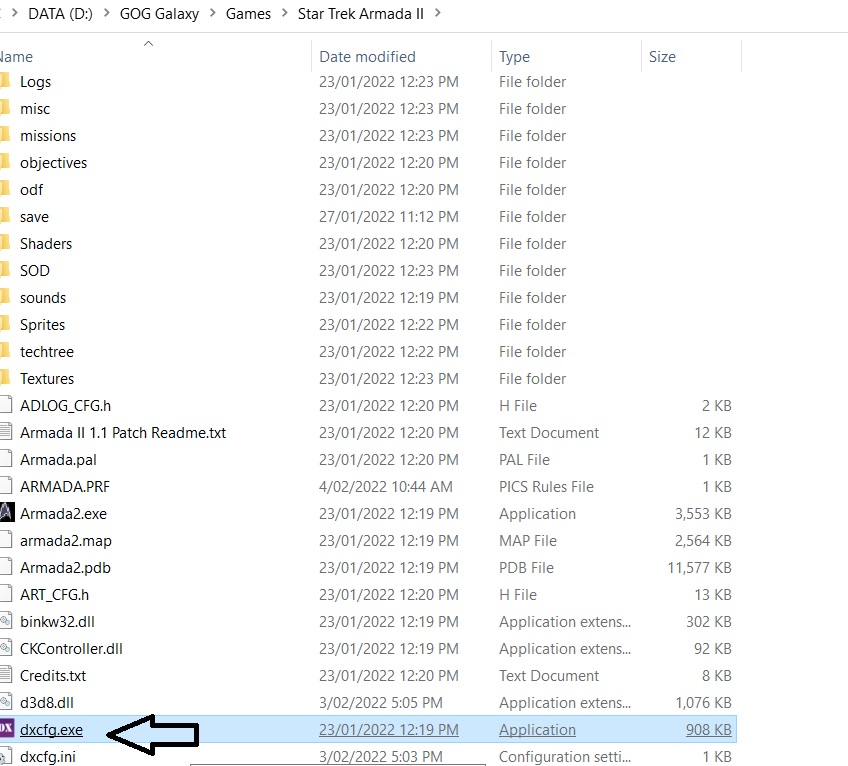Select Armada II 1.1 Patch Readme.txt

pyautogui.click(x=123, y=433)
